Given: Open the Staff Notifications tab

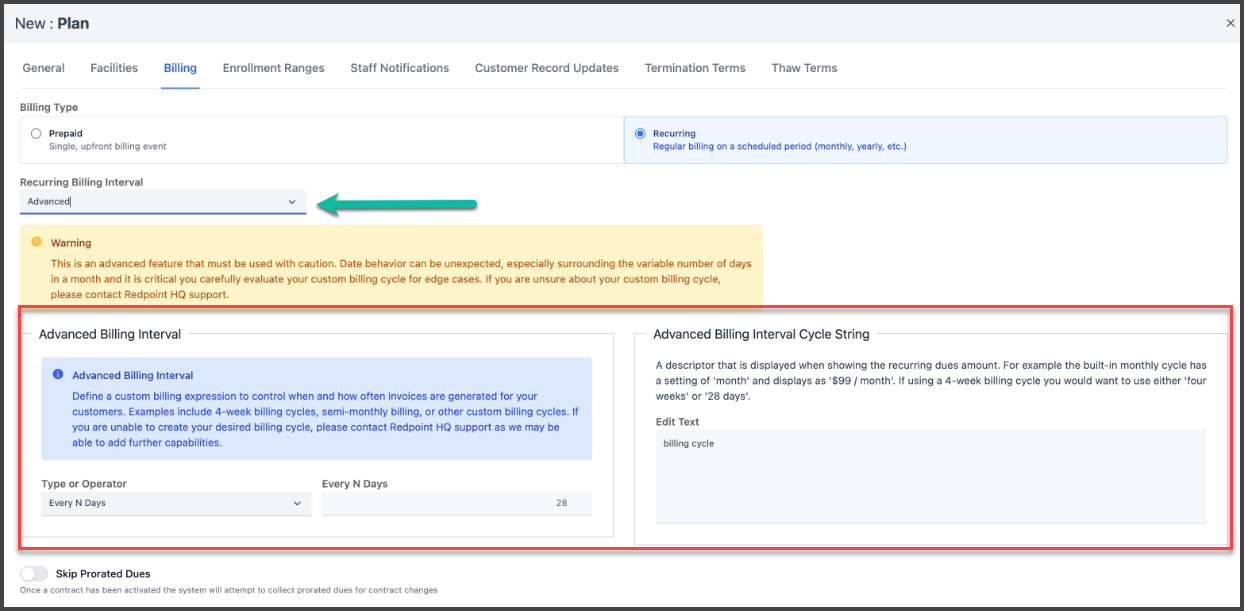Looking at the screenshot, I should coord(399,68).
